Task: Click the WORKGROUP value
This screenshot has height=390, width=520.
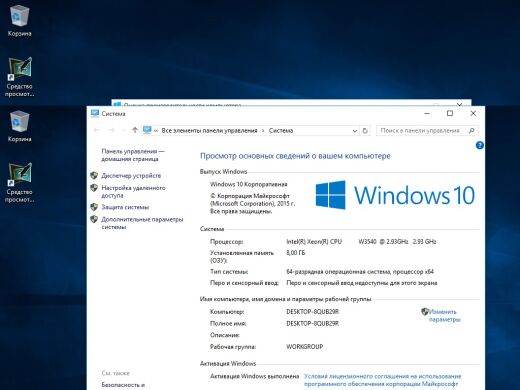Action: 304,347
